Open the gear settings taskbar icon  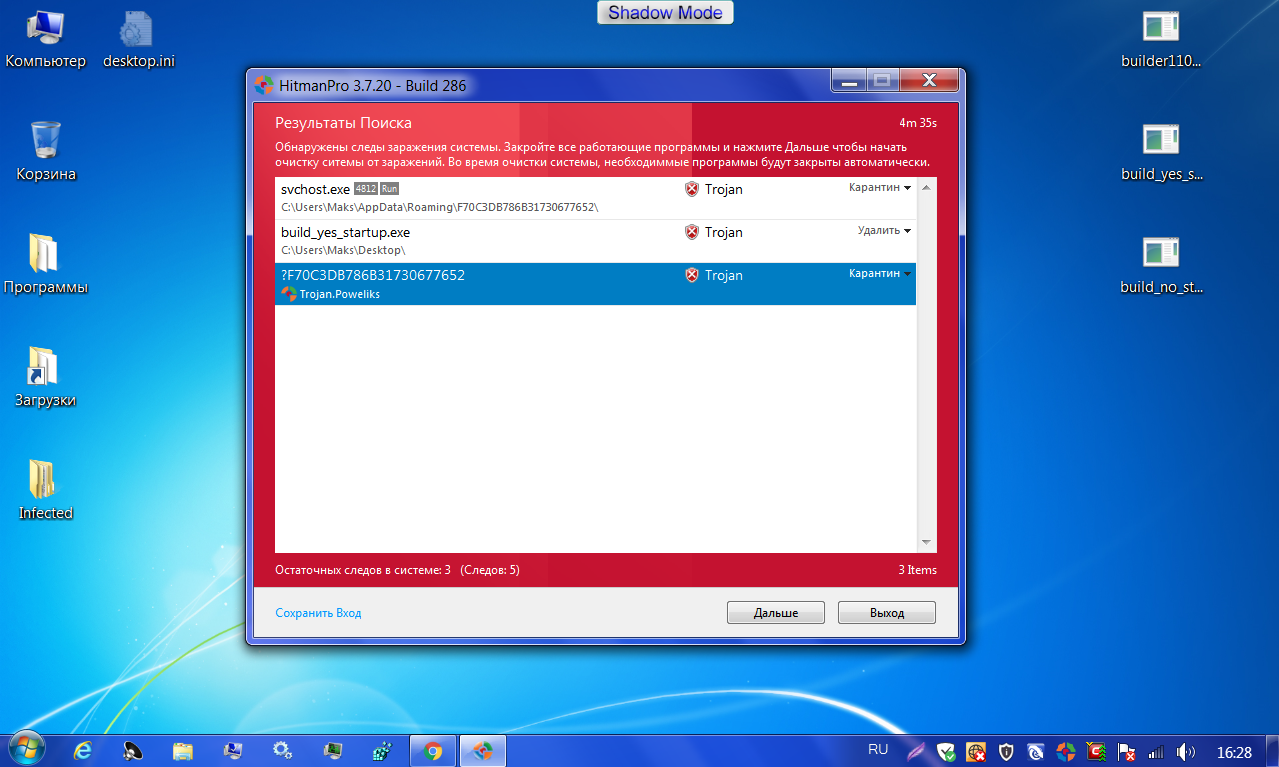[282, 750]
